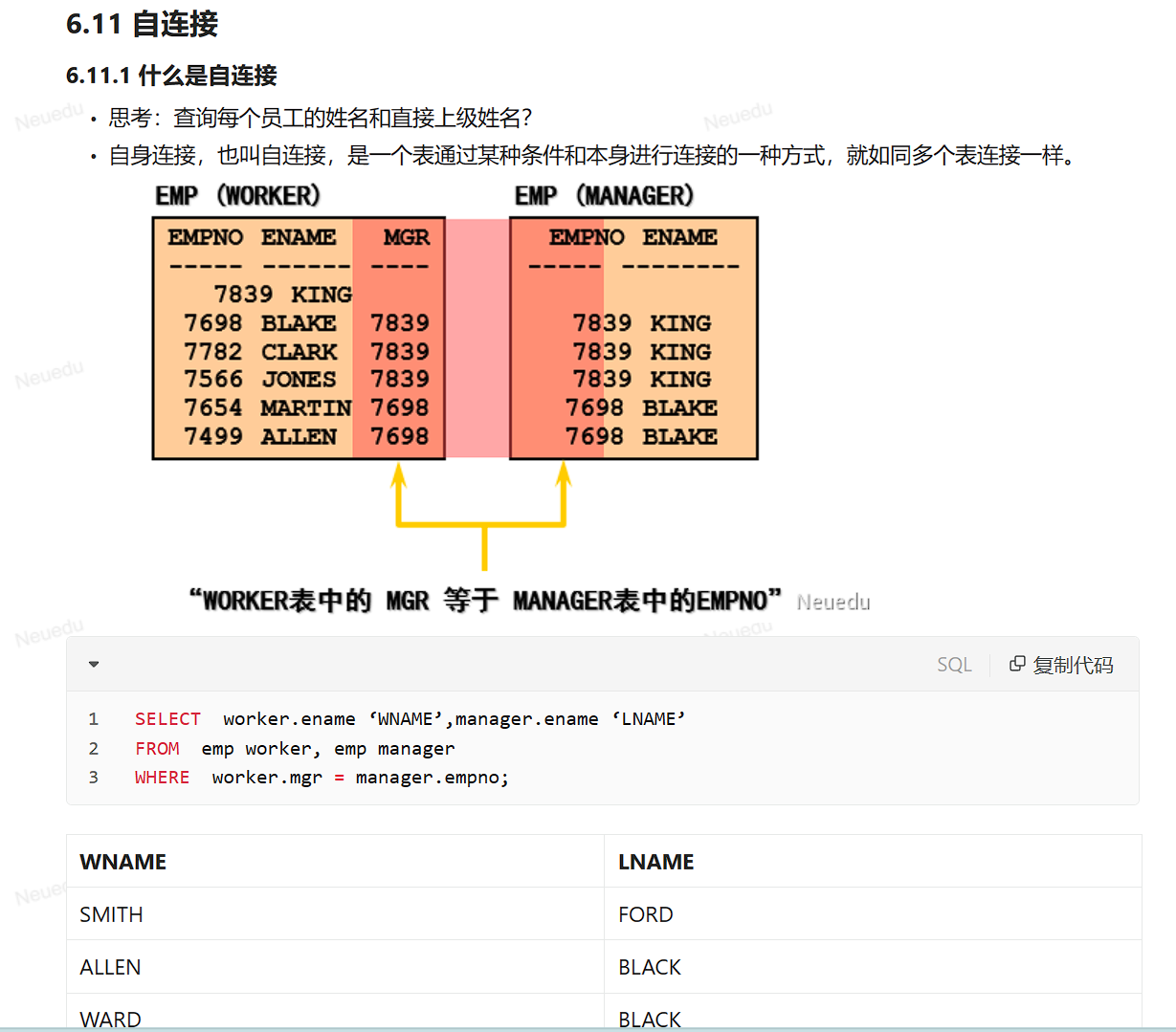The width and height of the screenshot is (1176, 1032).
Task: Expand section heading 6.11 自连接
Action: coord(144,26)
